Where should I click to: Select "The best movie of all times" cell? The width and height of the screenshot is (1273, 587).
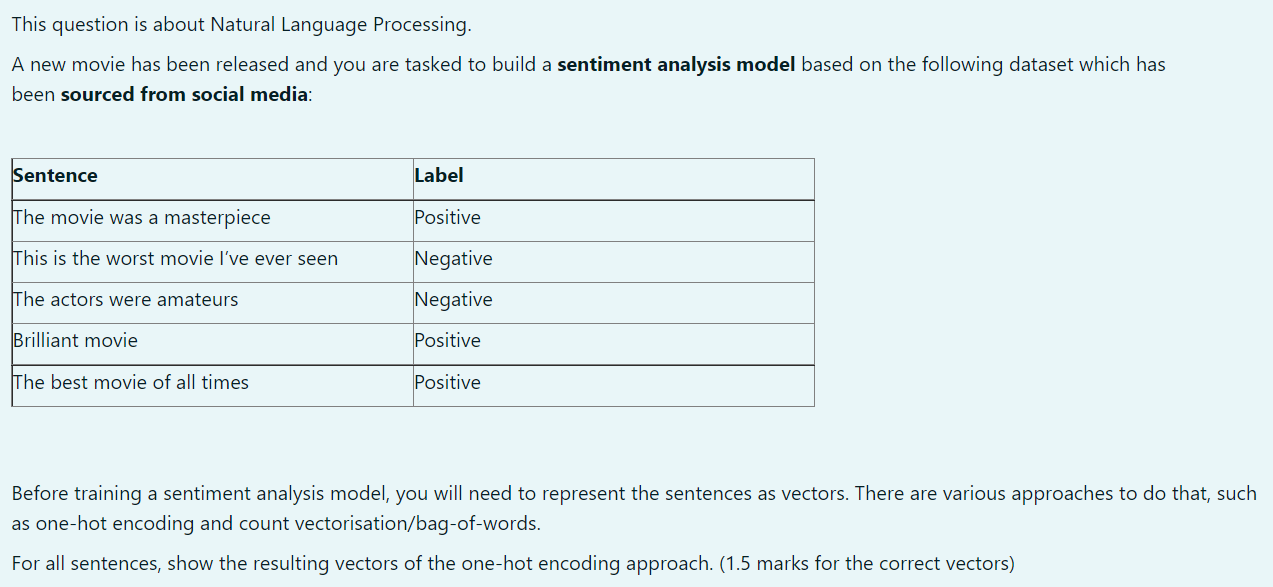pyautogui.click(x=131, y=383)
